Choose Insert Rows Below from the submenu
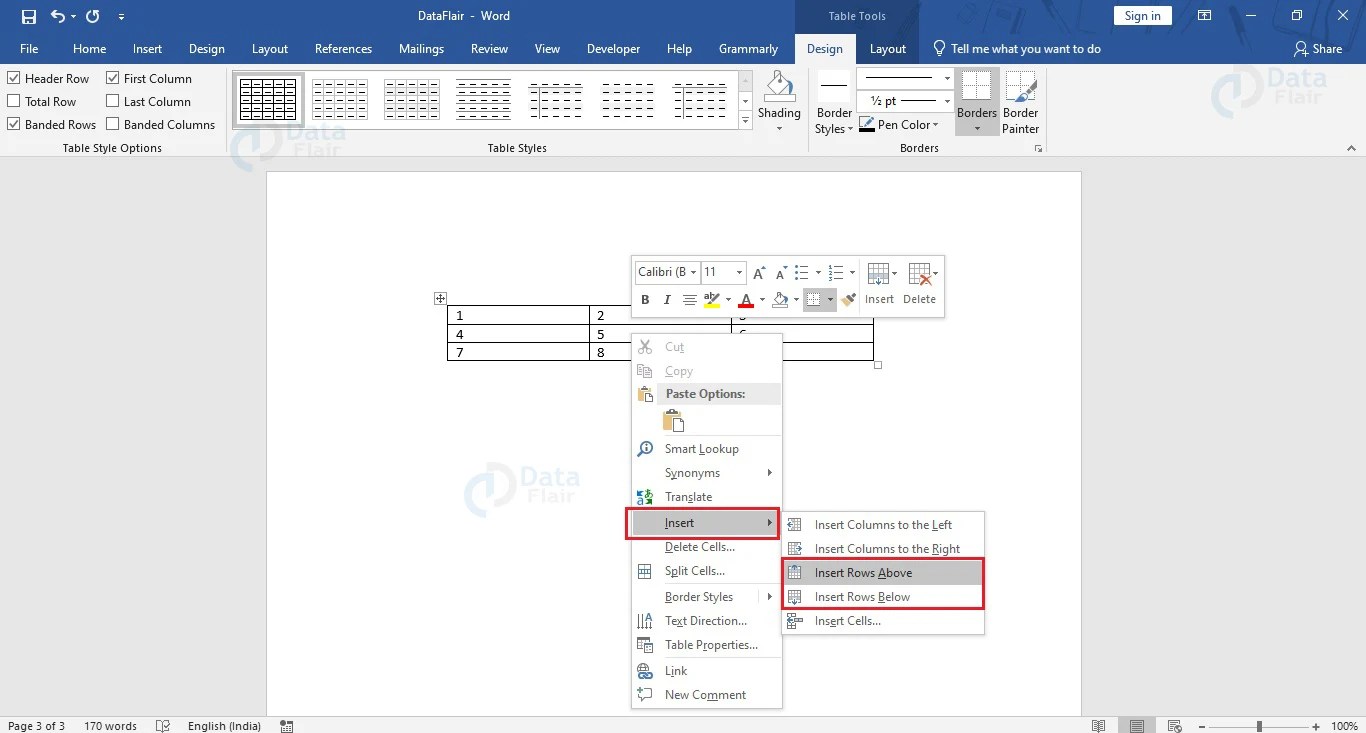 click(862, 596)
